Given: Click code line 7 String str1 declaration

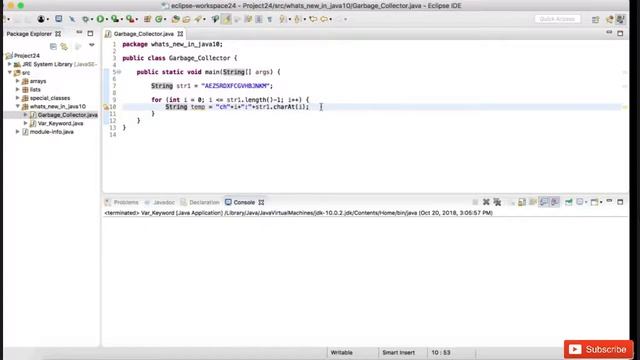Looking at the screenshot, I should coord(212,86).
